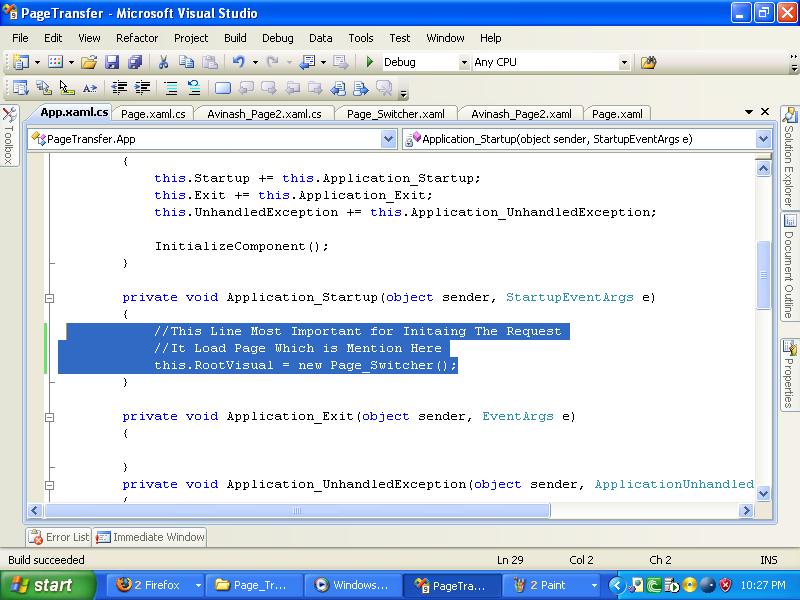Image resolution: width=800 pixels, height=600 pixels.
Task: Open the Navigate Backward history dropdown
Action: coord(323,62)
